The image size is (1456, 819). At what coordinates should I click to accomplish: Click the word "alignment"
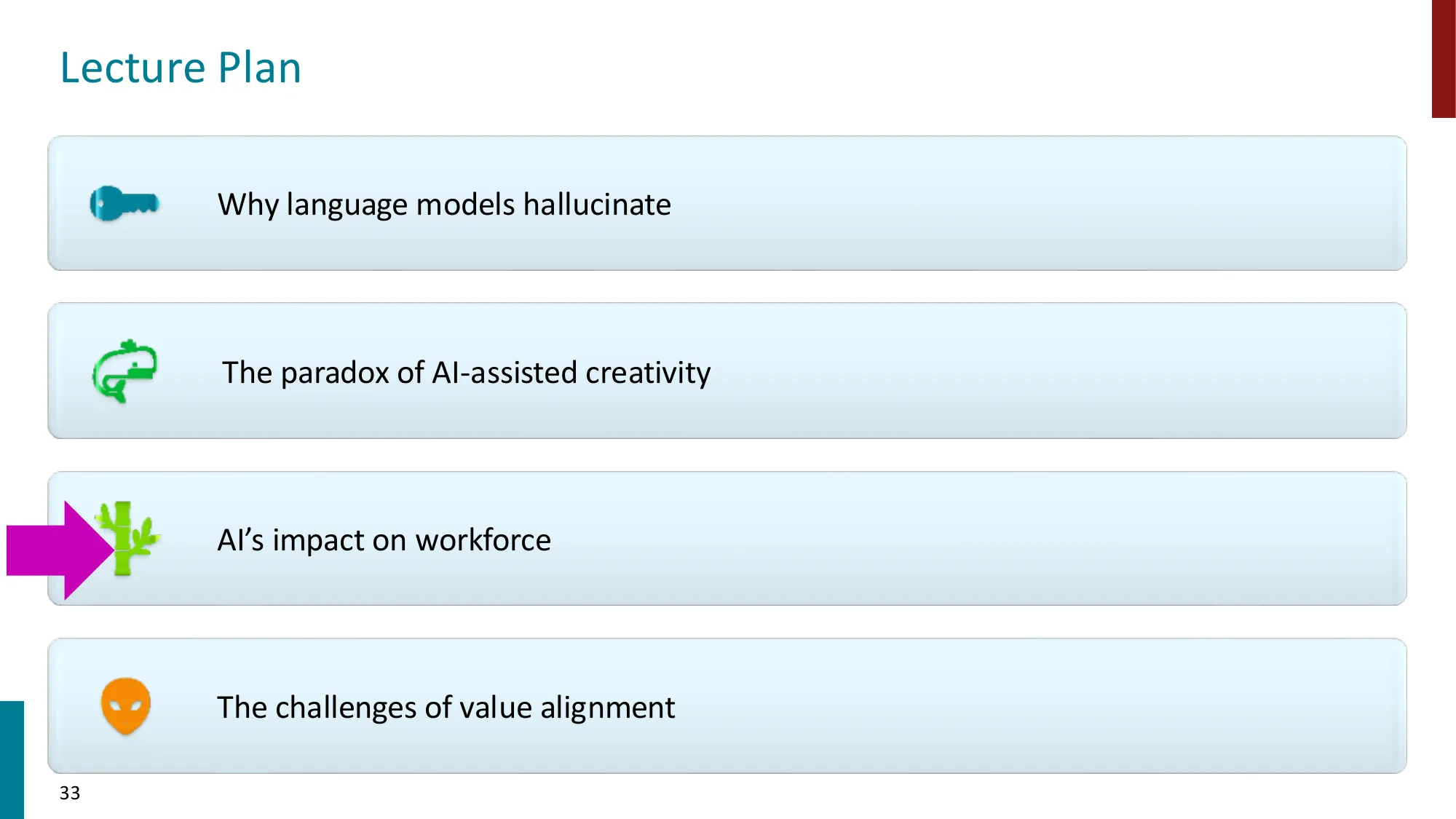click(607, 708)
